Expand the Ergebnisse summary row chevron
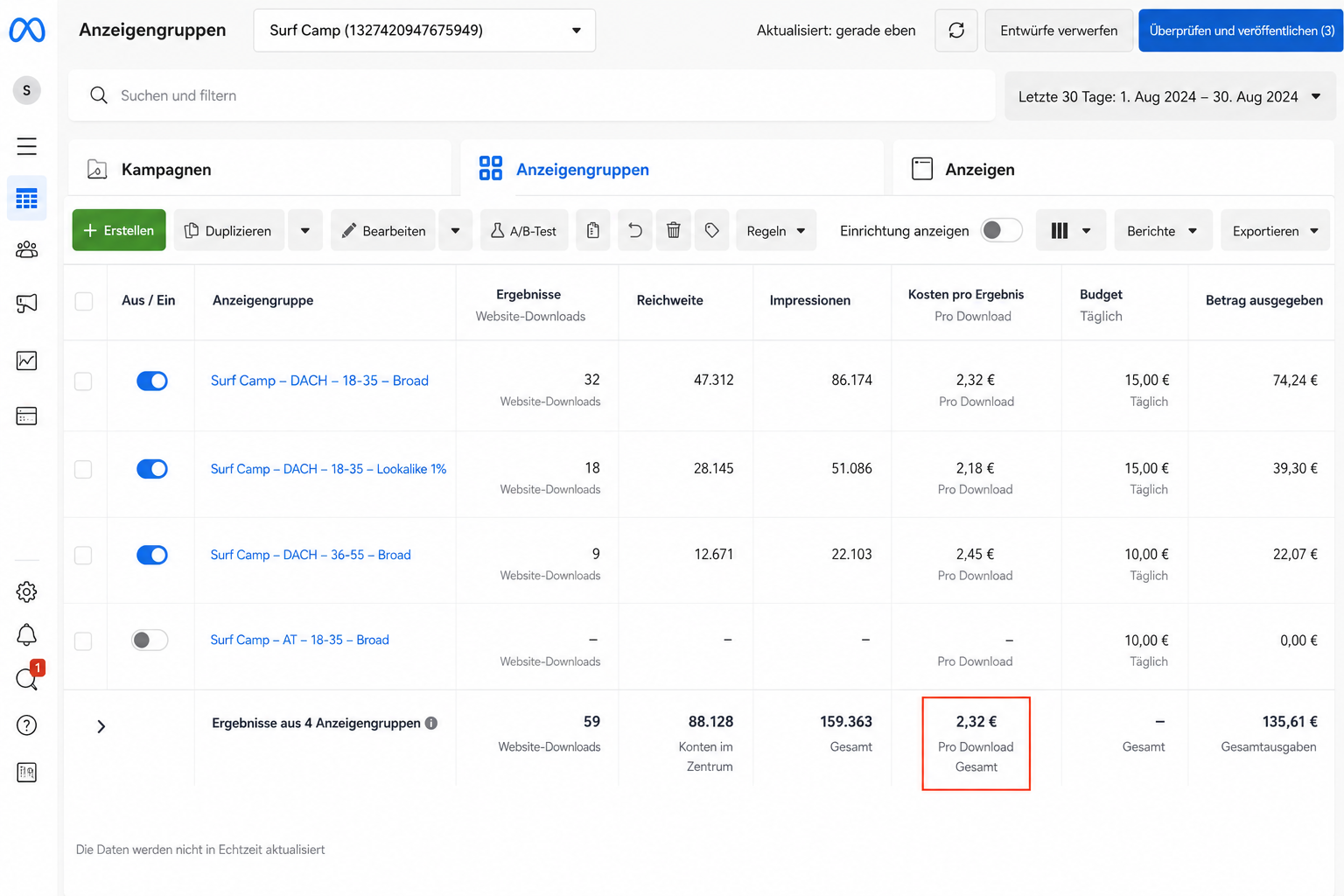The width and height of the screenshot is (1344, 896). [101, 726]
